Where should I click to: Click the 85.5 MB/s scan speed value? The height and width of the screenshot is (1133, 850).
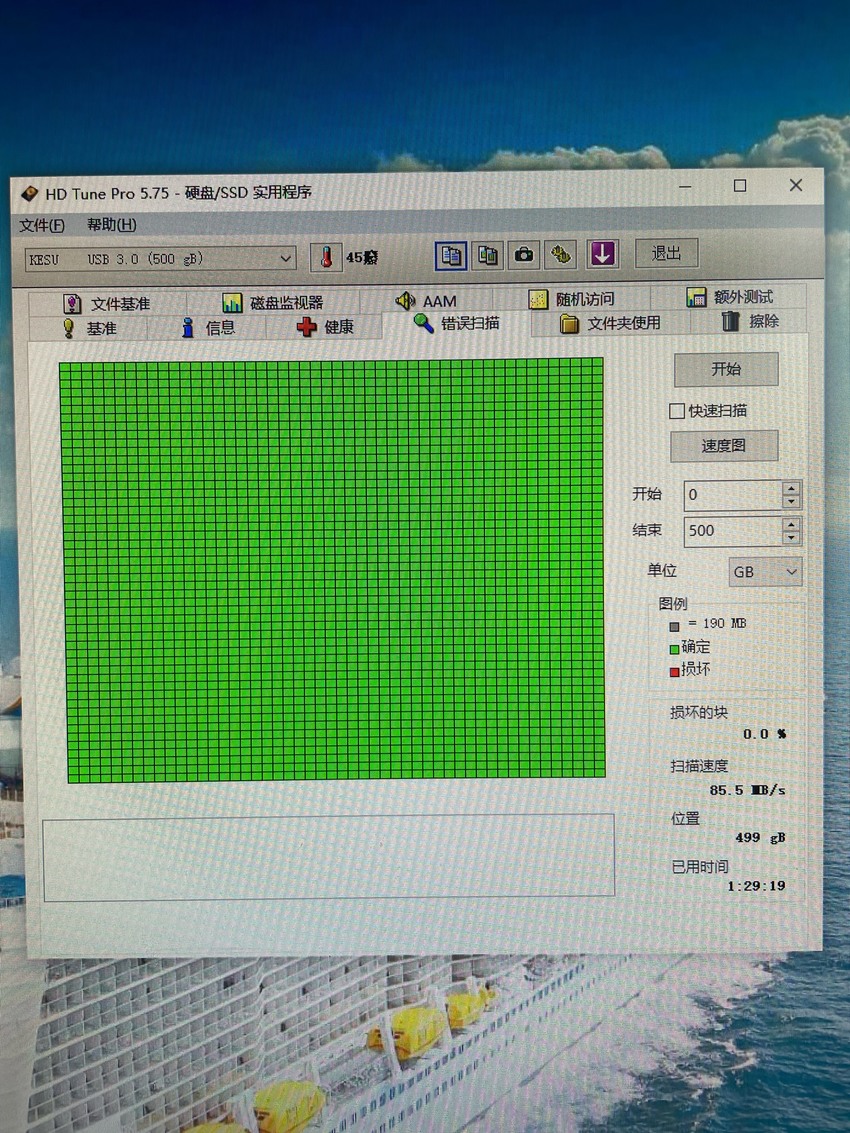747,790
